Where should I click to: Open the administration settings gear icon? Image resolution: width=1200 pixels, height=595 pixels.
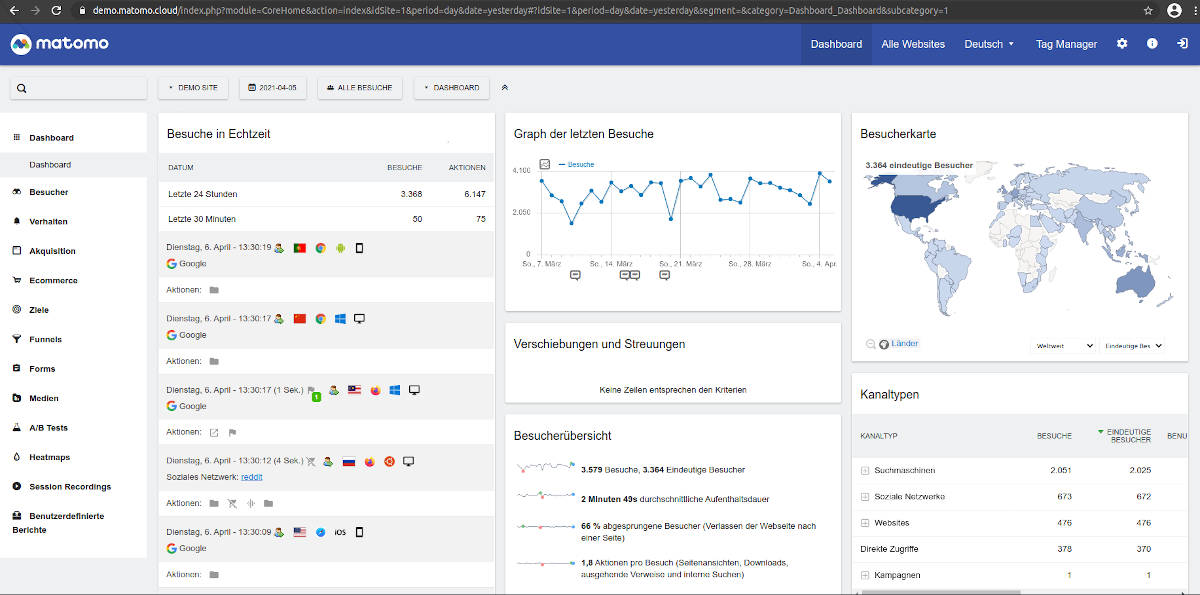pos(1122,44)
